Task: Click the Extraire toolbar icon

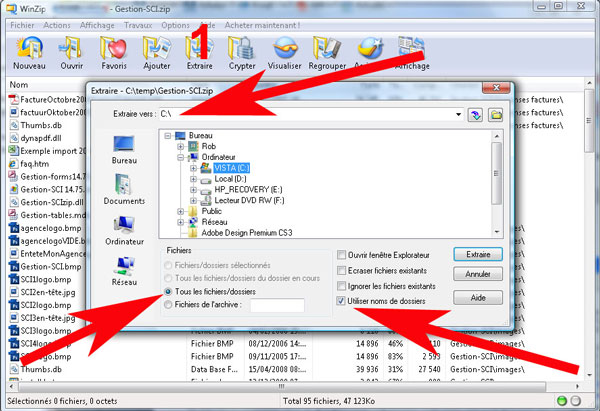Action: [199, 53]
